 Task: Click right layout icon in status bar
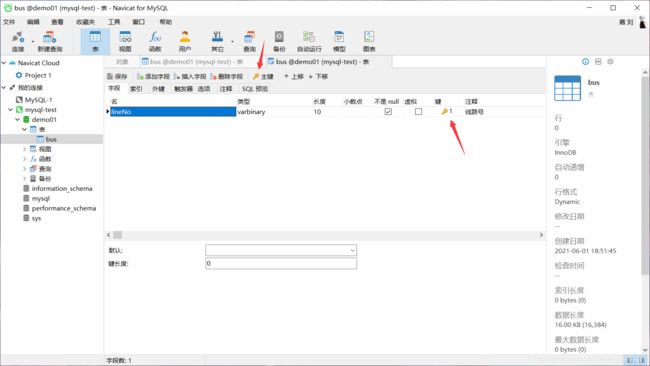tap(642, 360)
